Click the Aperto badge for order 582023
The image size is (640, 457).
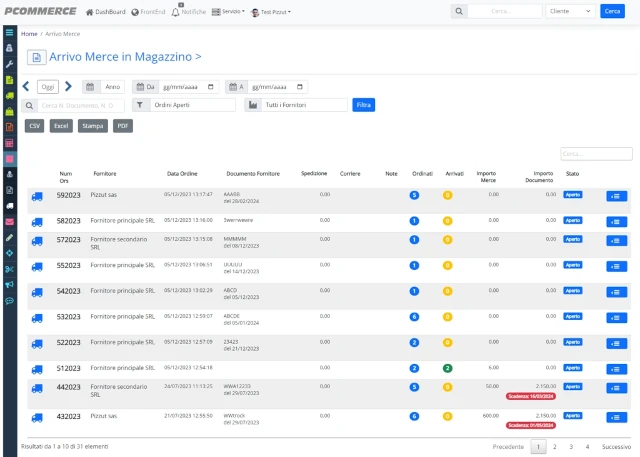pos(573,220)
